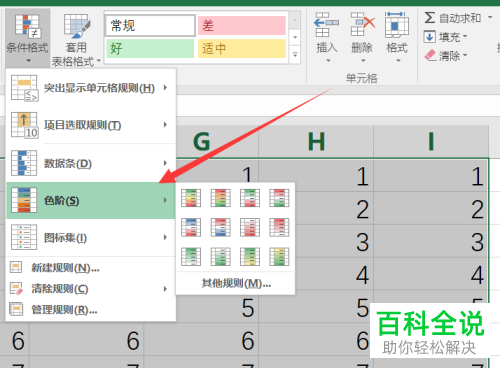
Task: Select column H header
Action: pyautogui.click(x=316, y=141)
